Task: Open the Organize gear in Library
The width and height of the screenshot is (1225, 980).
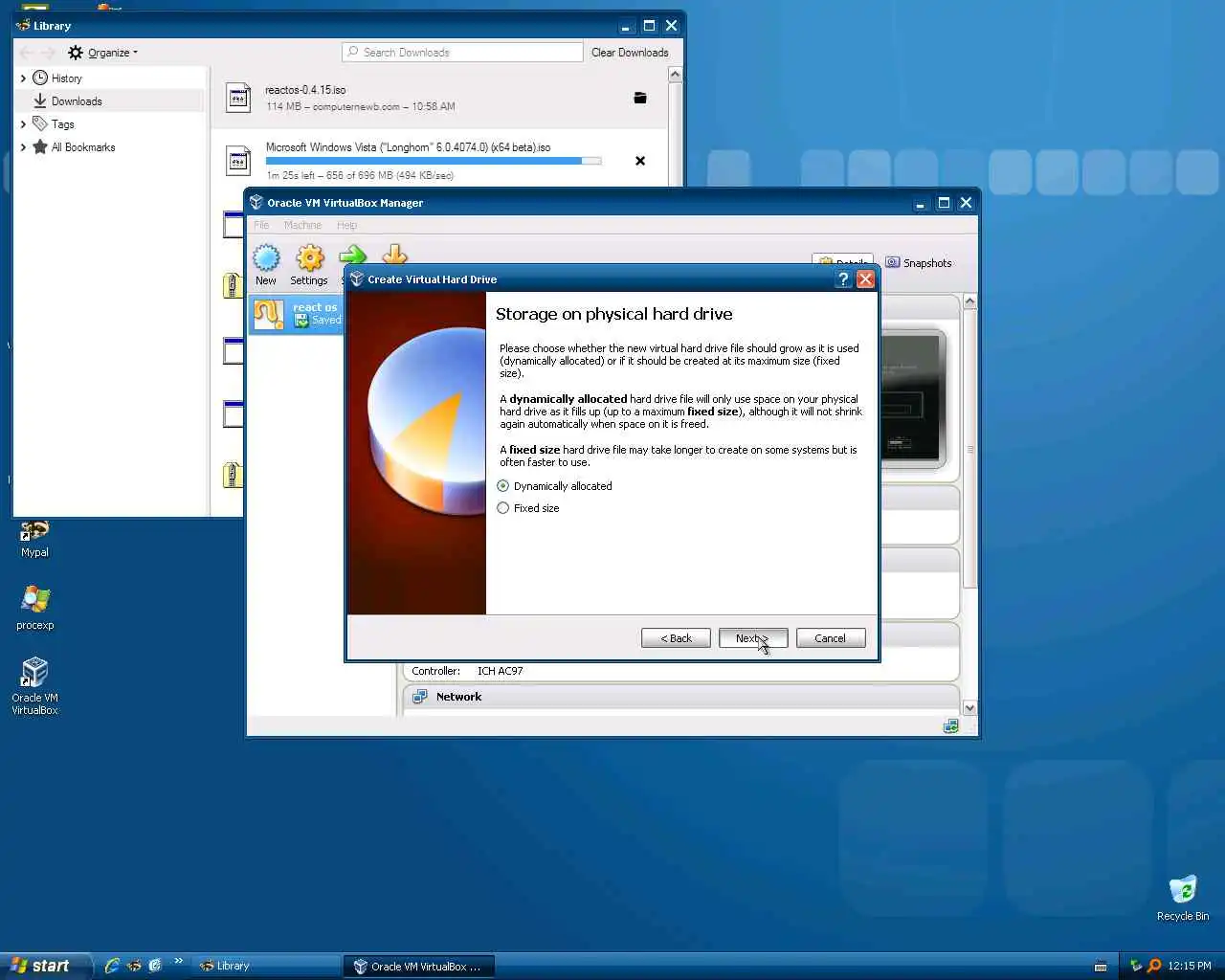Action: click(x=76, y=53)
